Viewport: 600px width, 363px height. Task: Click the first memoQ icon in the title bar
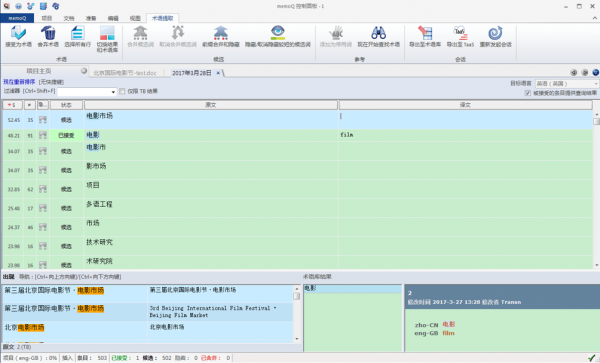[7, 6]
